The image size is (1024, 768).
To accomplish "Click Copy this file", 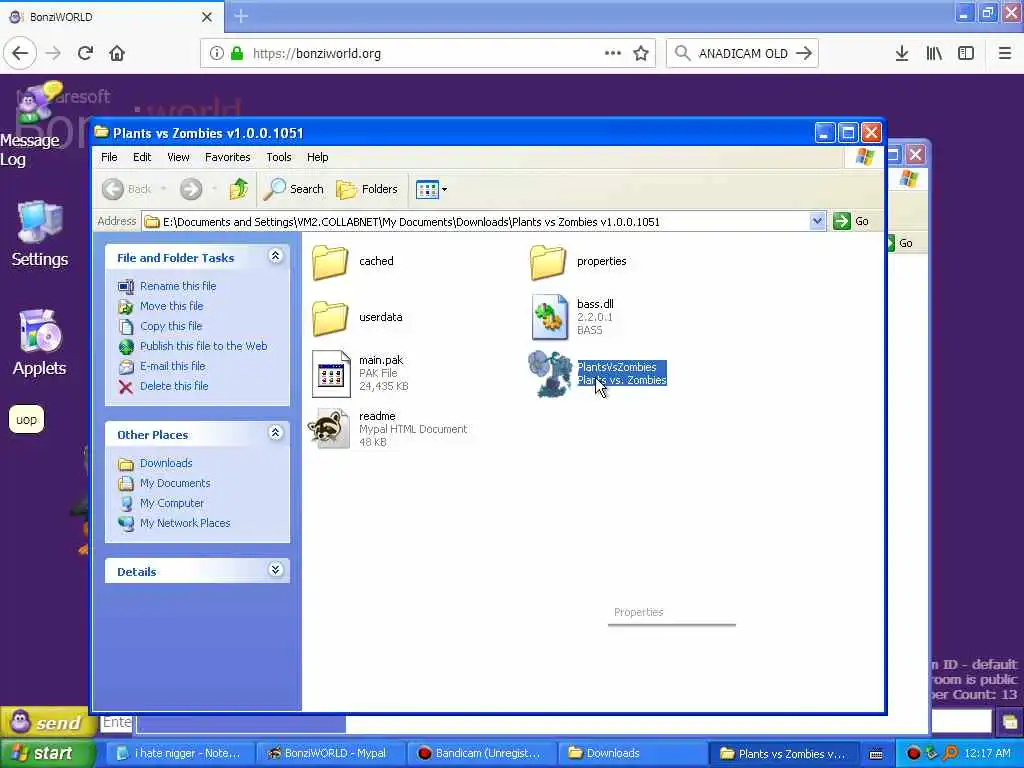I will tap(171, 326).
